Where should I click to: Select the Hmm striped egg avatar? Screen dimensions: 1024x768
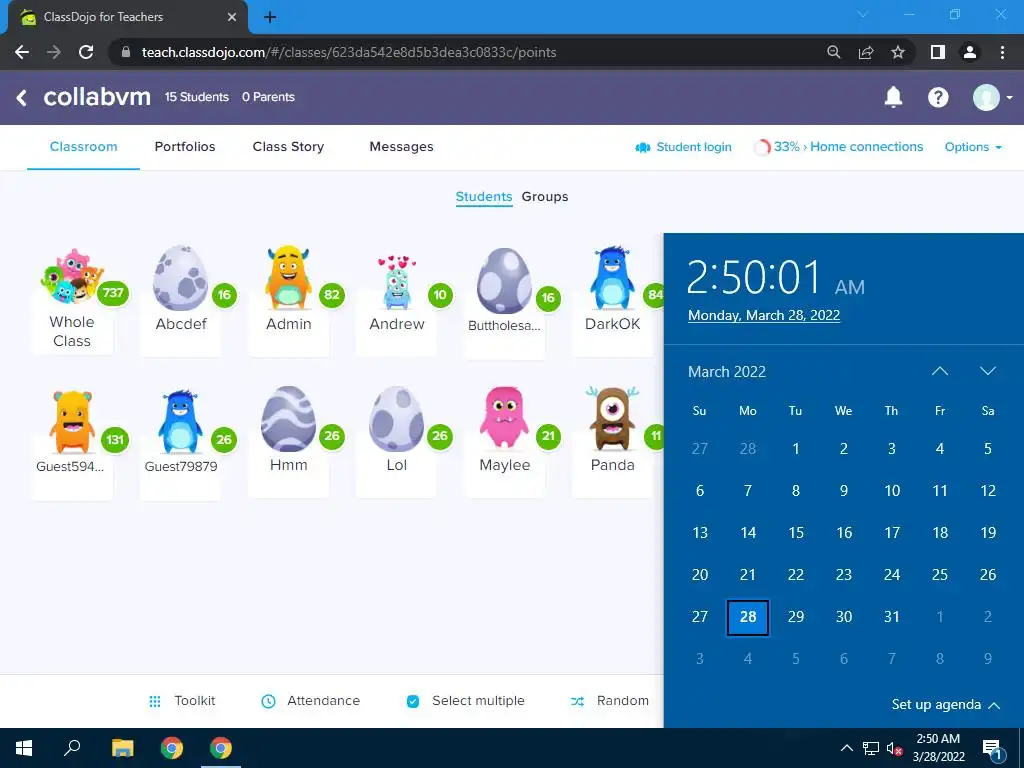[288, 419]
